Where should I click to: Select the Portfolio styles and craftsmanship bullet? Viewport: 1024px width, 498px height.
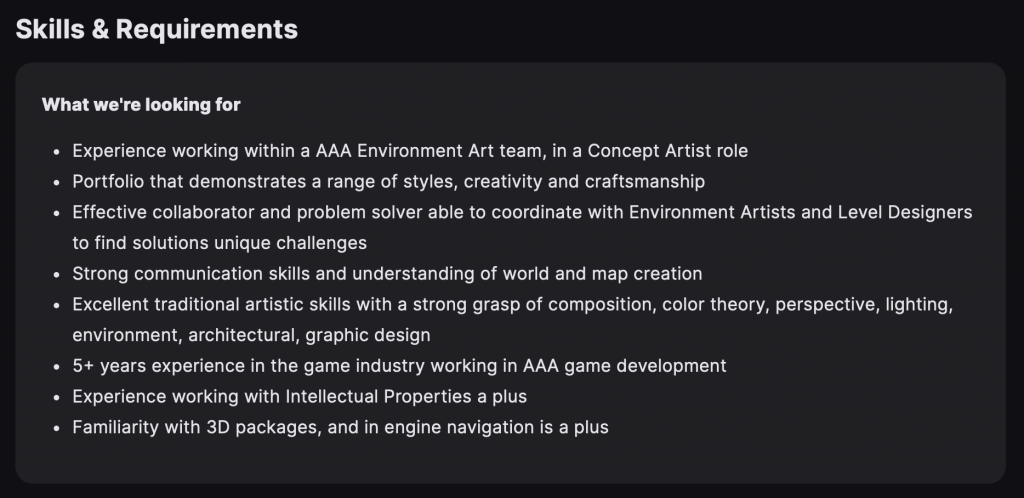(x=389, y=181)
